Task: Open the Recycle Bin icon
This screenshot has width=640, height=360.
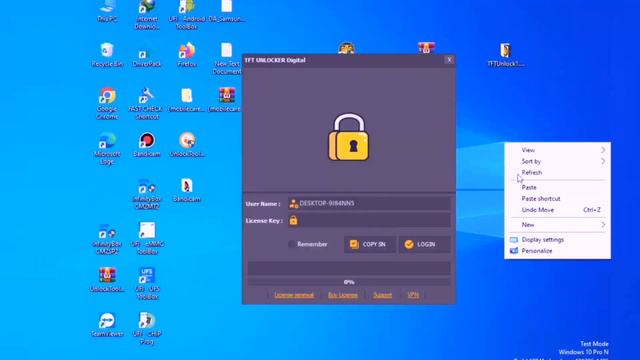Action: 107,55
